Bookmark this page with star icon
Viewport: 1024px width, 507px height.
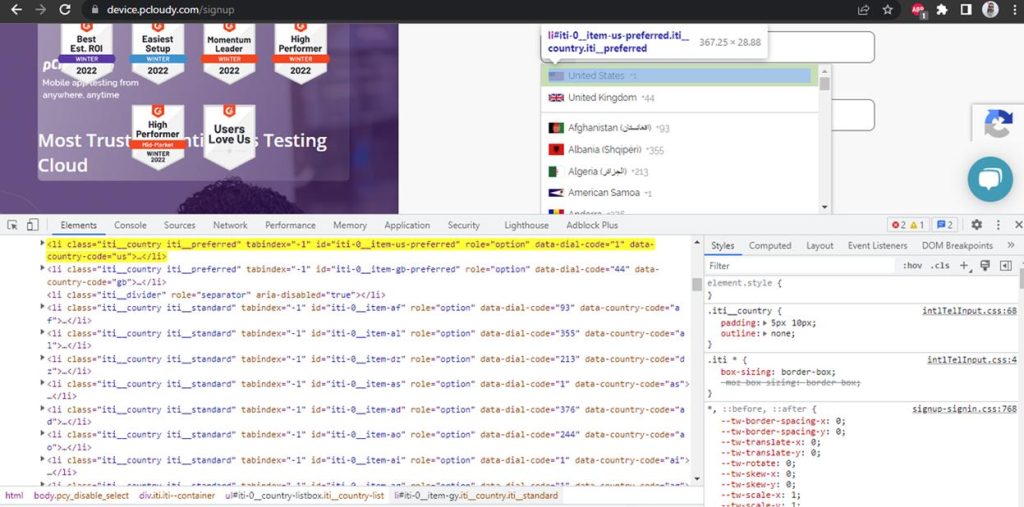[888, 9]
